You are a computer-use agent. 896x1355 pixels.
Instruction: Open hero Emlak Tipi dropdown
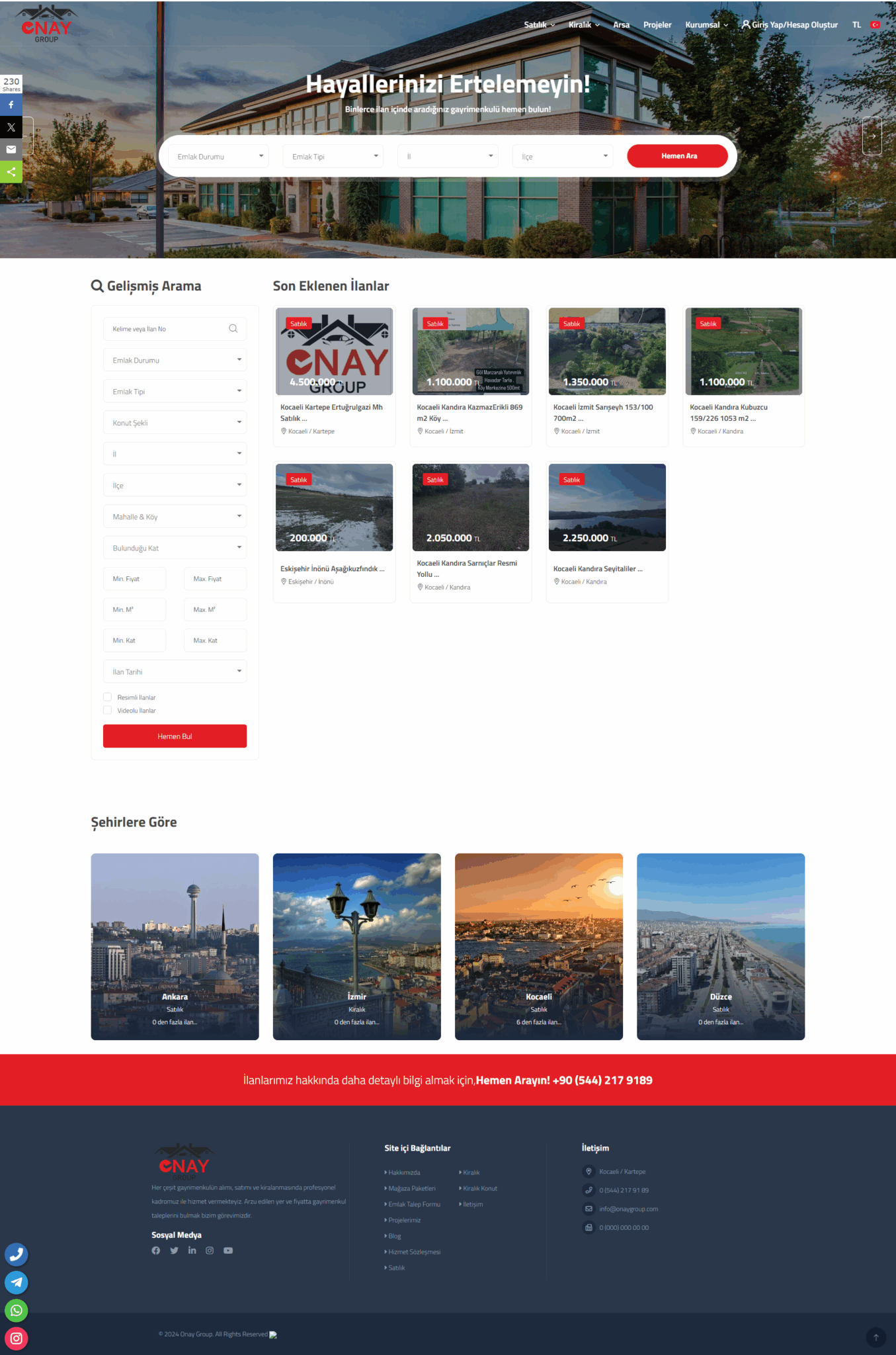click(333, 156)
